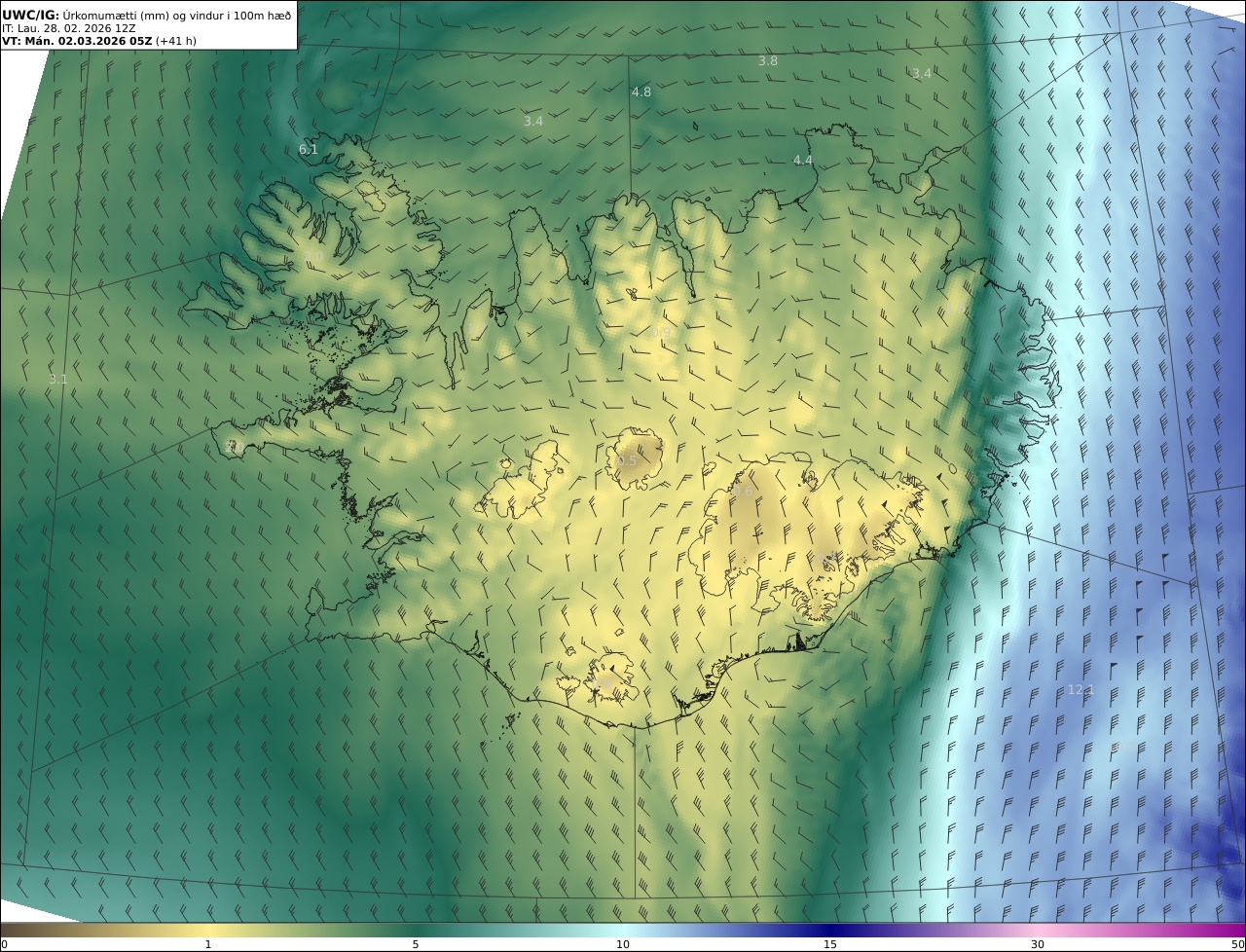1246x952 pixels.
Task: Click the 4.8 precipitation value label
Action: 641,92
